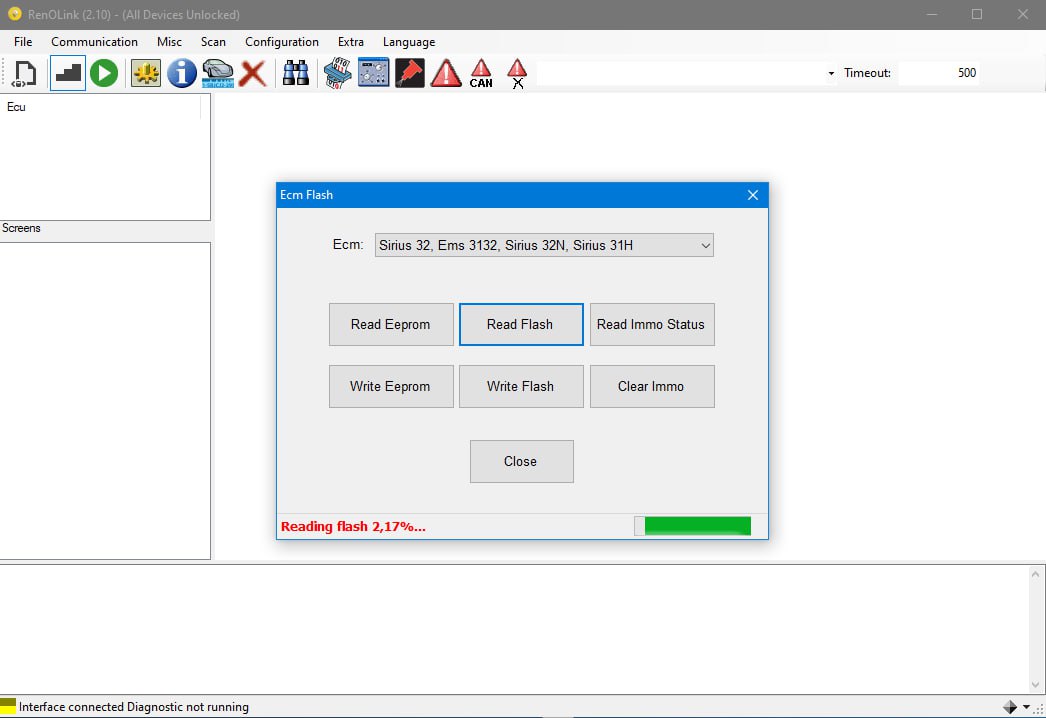
Task: Click the car scan icon
Action: pyautogui.click(x=217, y=73)
